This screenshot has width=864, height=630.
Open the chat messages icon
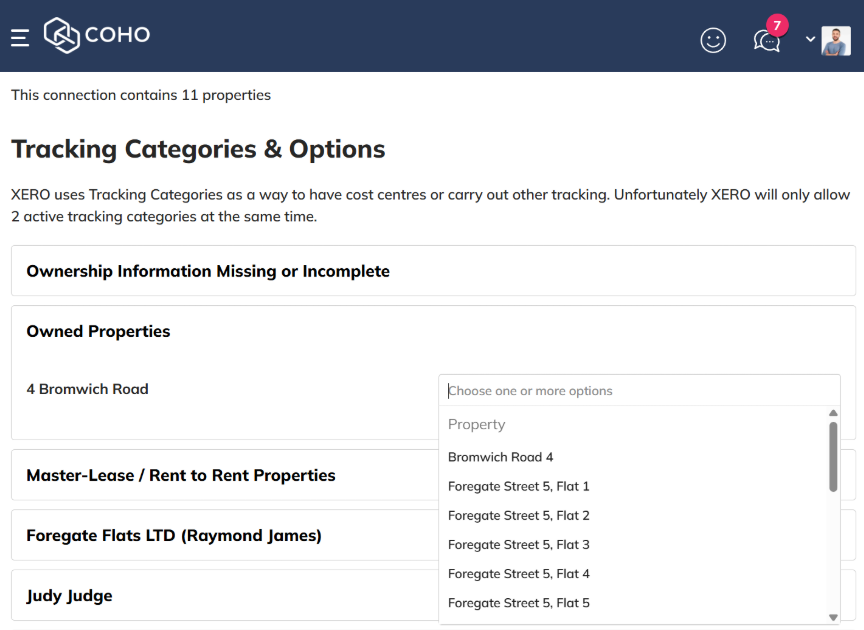coord(766,41)
